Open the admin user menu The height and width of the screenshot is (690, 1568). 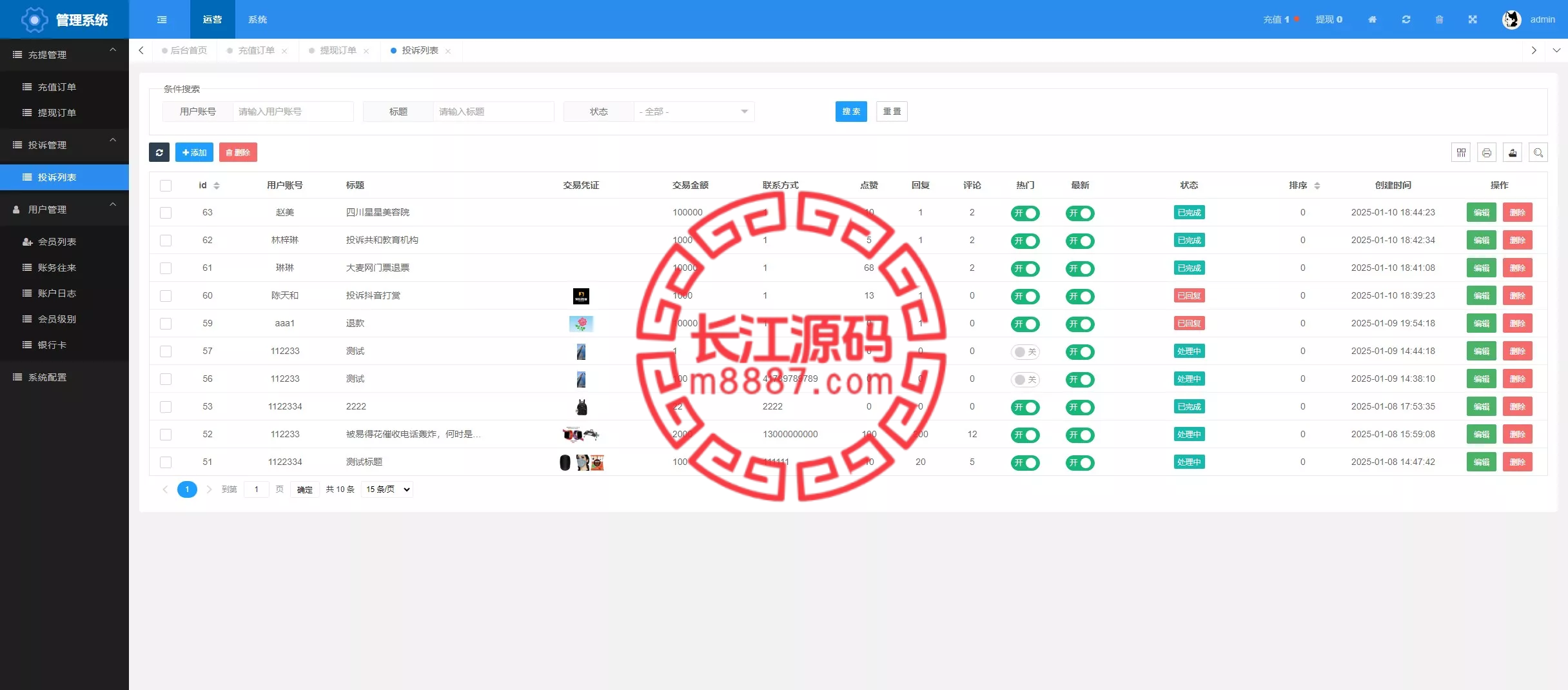[x=1542, y=19]
